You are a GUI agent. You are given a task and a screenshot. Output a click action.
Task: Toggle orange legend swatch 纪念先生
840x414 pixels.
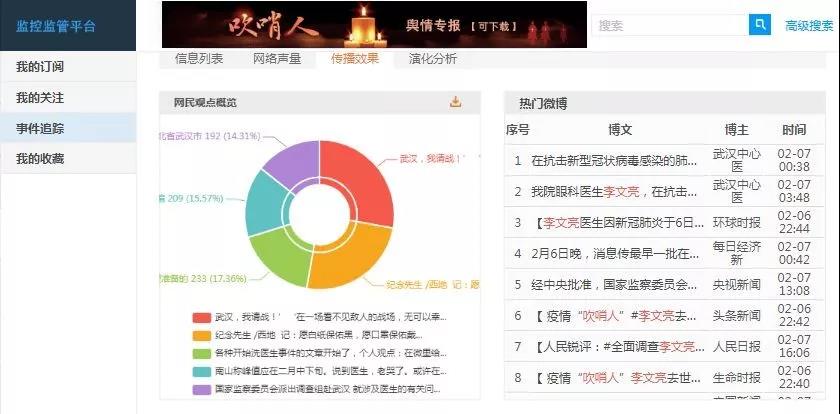coord(201,336)
